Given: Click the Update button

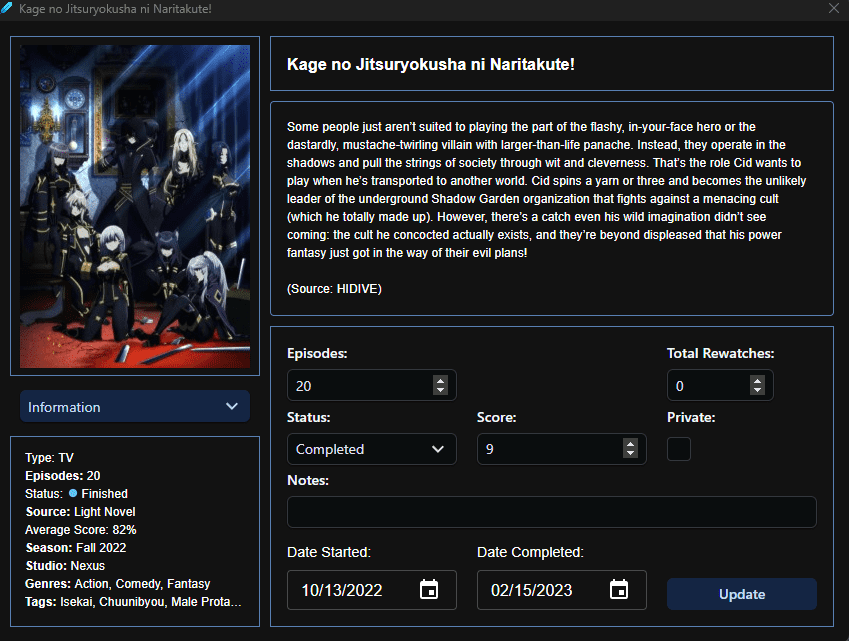Looking at the screenshot, I should click(x=741, y=594).
